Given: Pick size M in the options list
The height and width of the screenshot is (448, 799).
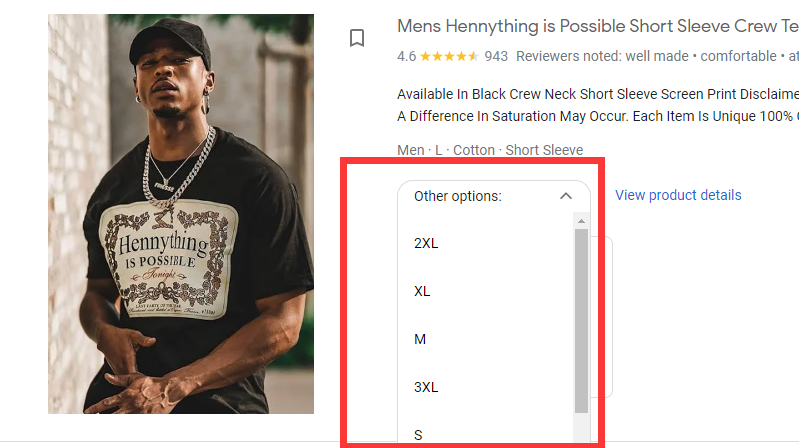Looking at the screenshot, I should click(420, 339).
